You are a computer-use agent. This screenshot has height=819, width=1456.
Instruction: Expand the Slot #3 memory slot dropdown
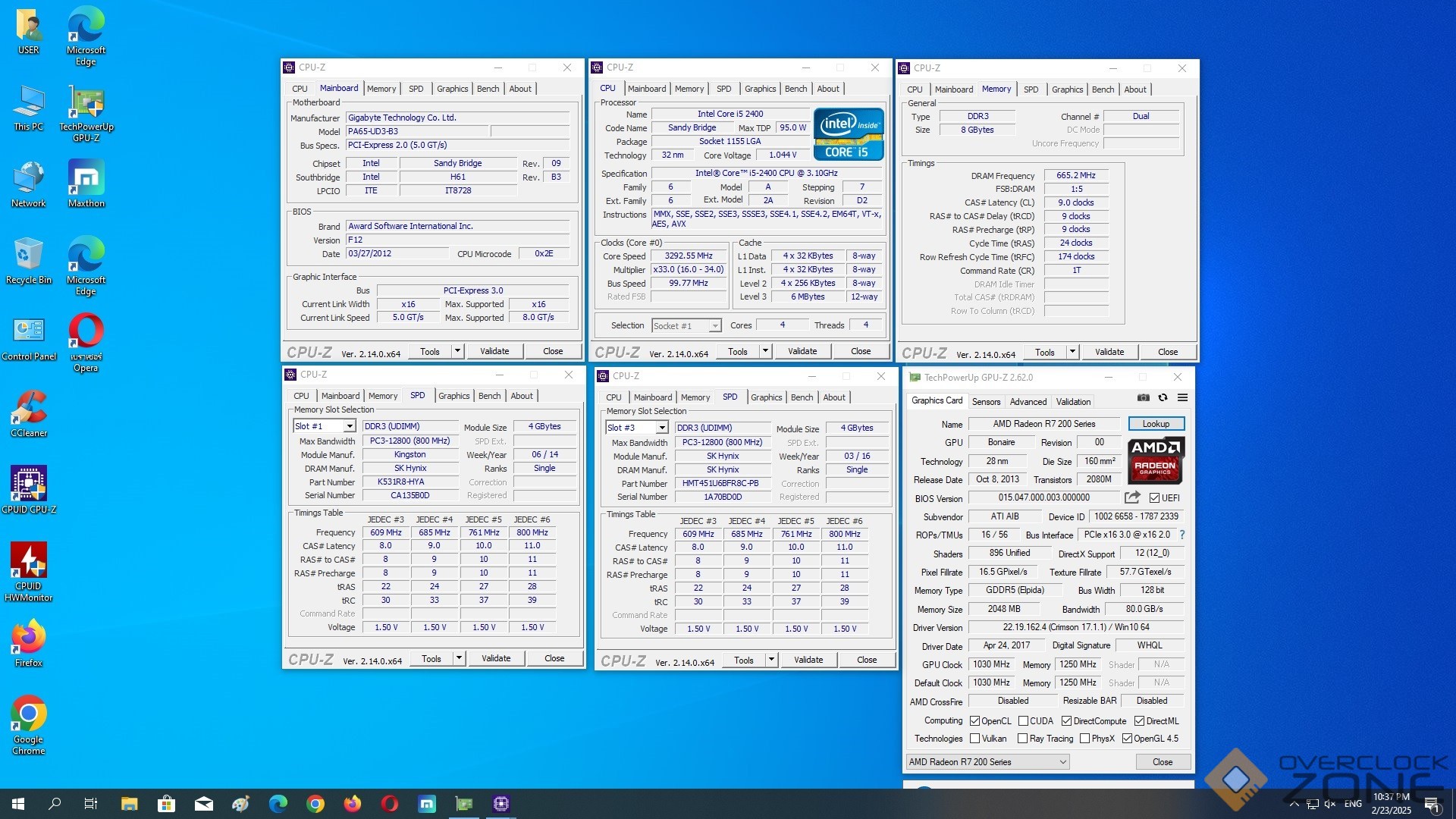[662, 428]
